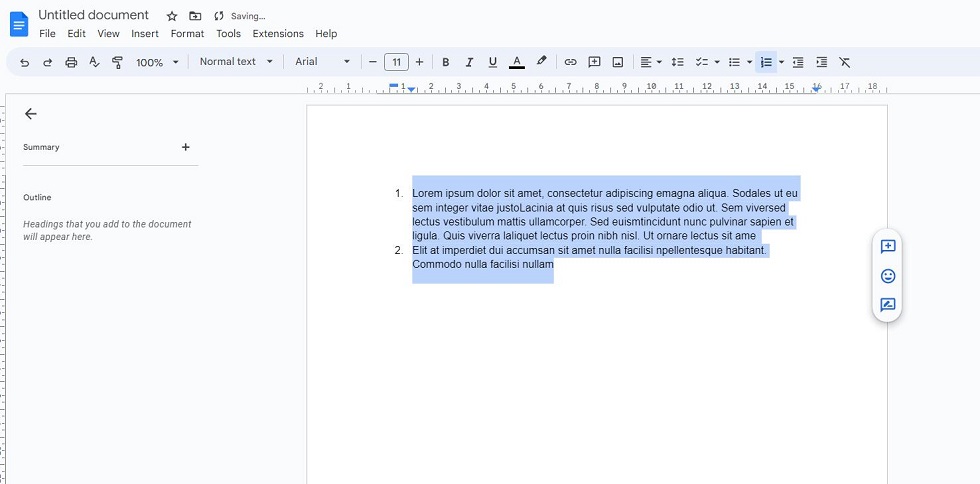Click the Google Docs home icon

tap(19, 24)
